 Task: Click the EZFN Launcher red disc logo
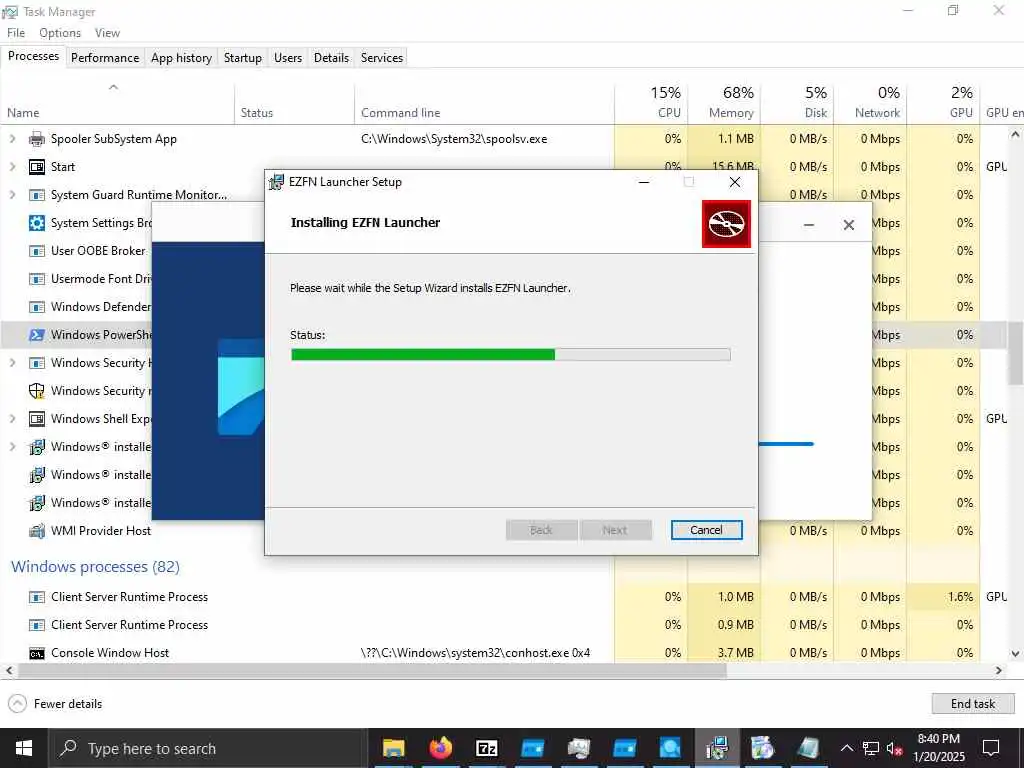[726, 224]
